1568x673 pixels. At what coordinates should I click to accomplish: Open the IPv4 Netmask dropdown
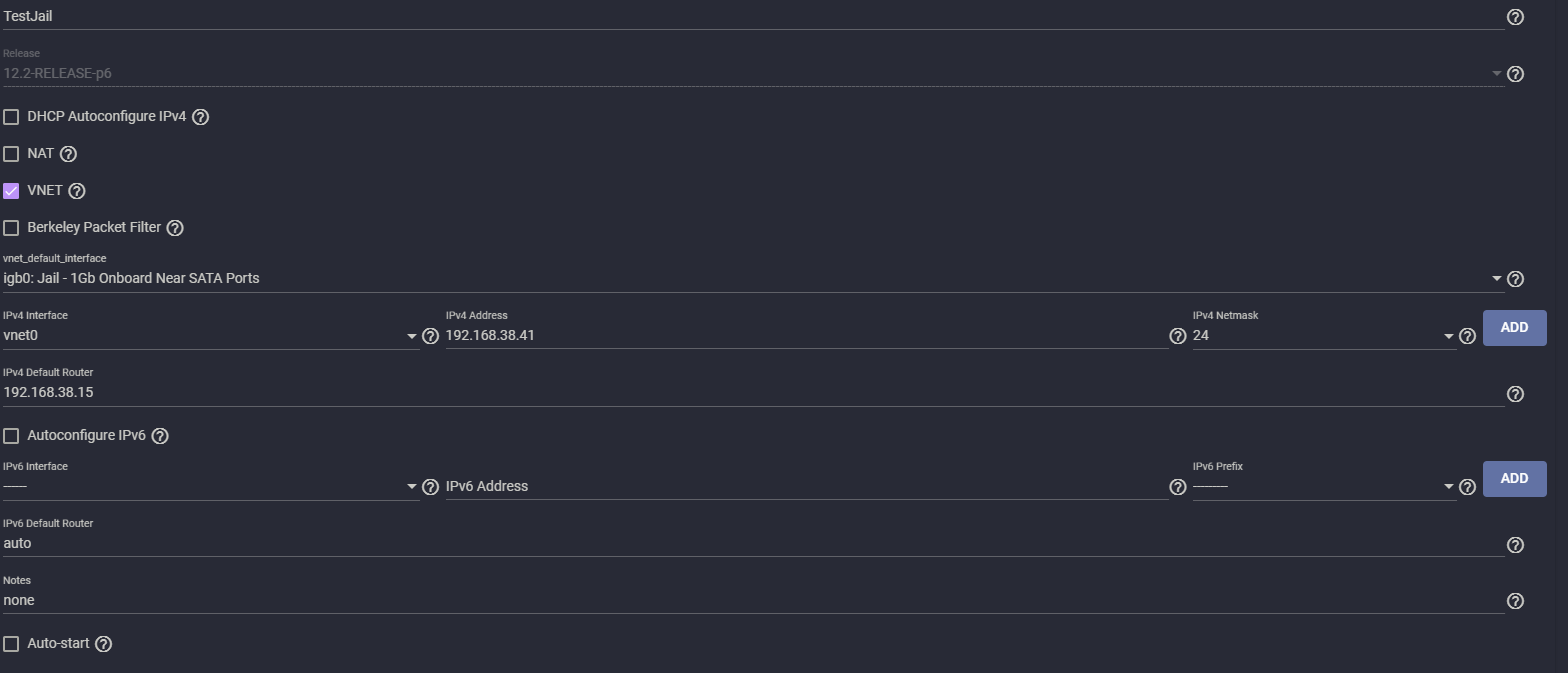(1324, 336)
